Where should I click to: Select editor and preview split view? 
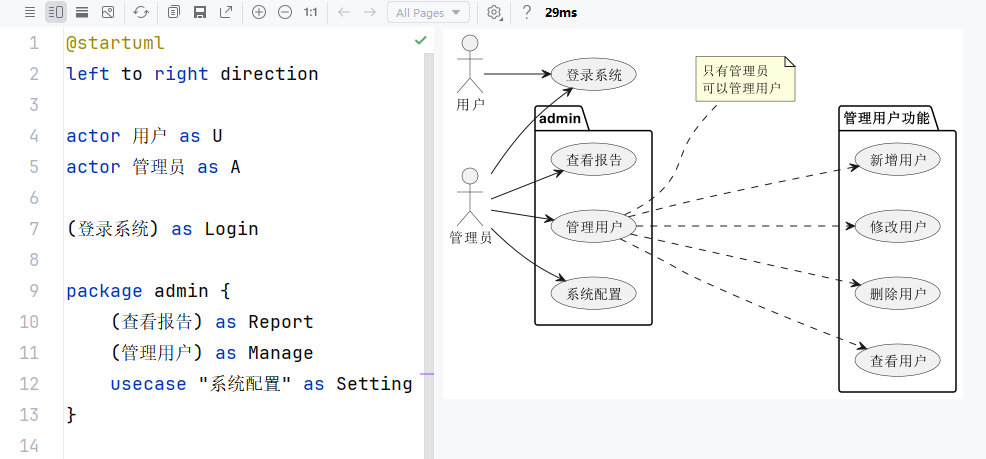(55, 12)
